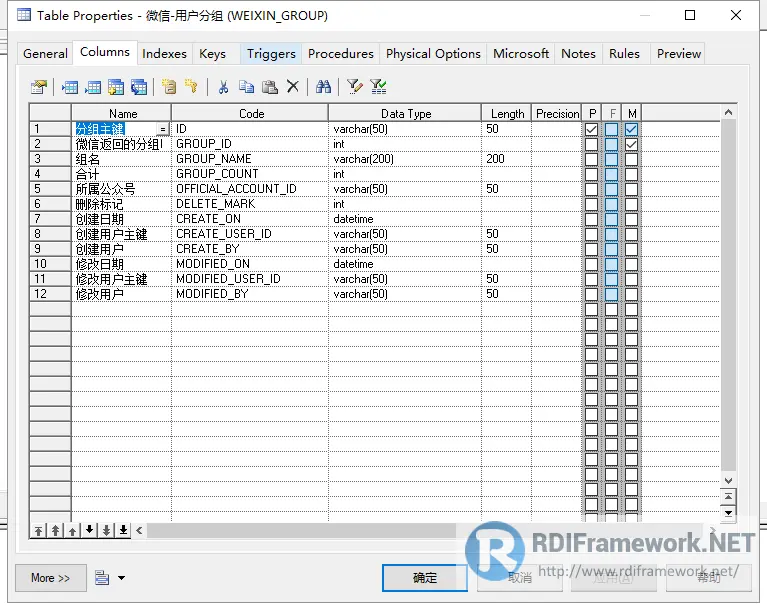Toggle M checkbox for OFFICIAL_ACCOUNT_ID row
The image size is (767, 610).
point(632,189)
